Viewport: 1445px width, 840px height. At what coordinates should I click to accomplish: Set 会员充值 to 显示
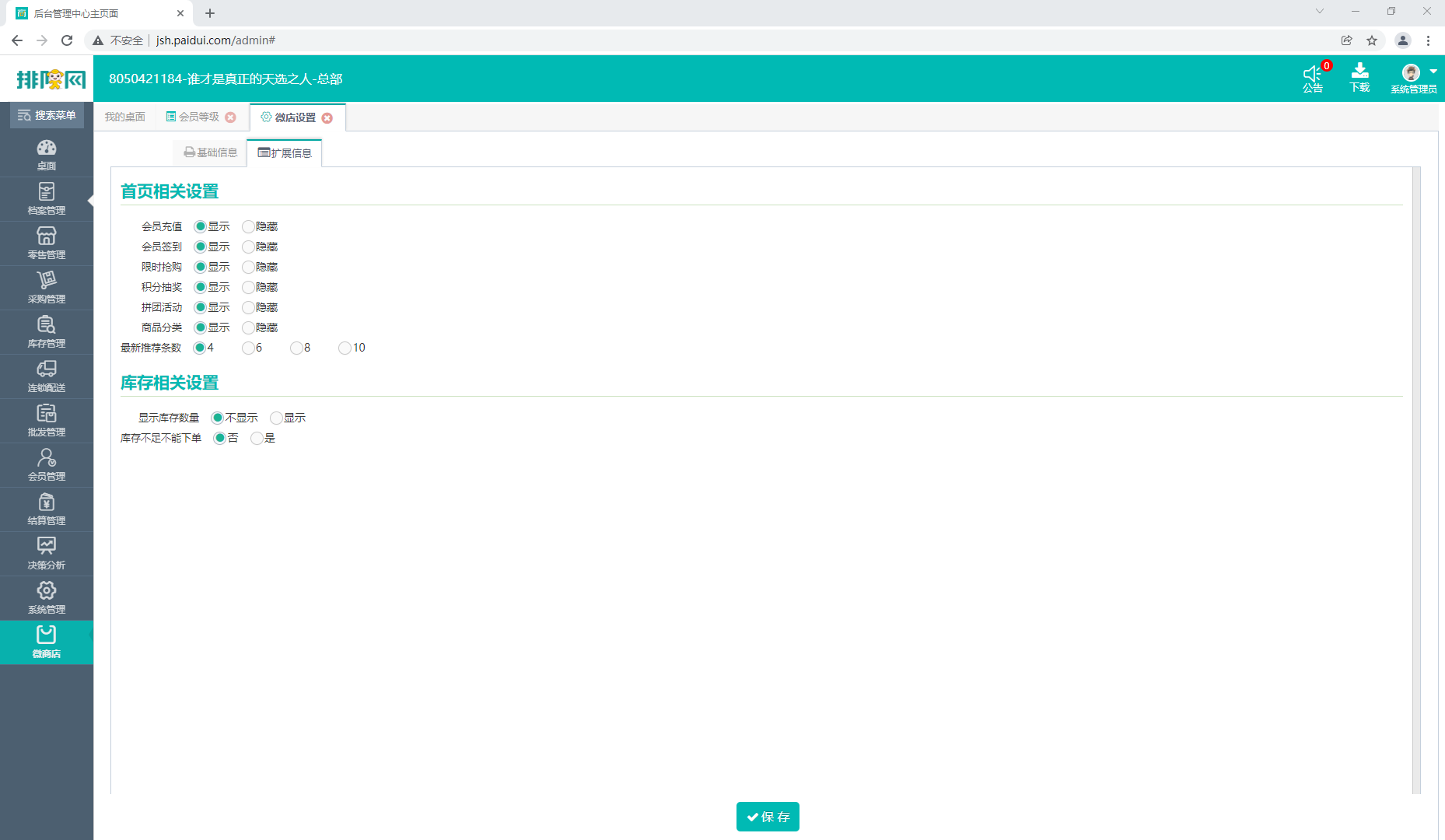pos(200,227)
